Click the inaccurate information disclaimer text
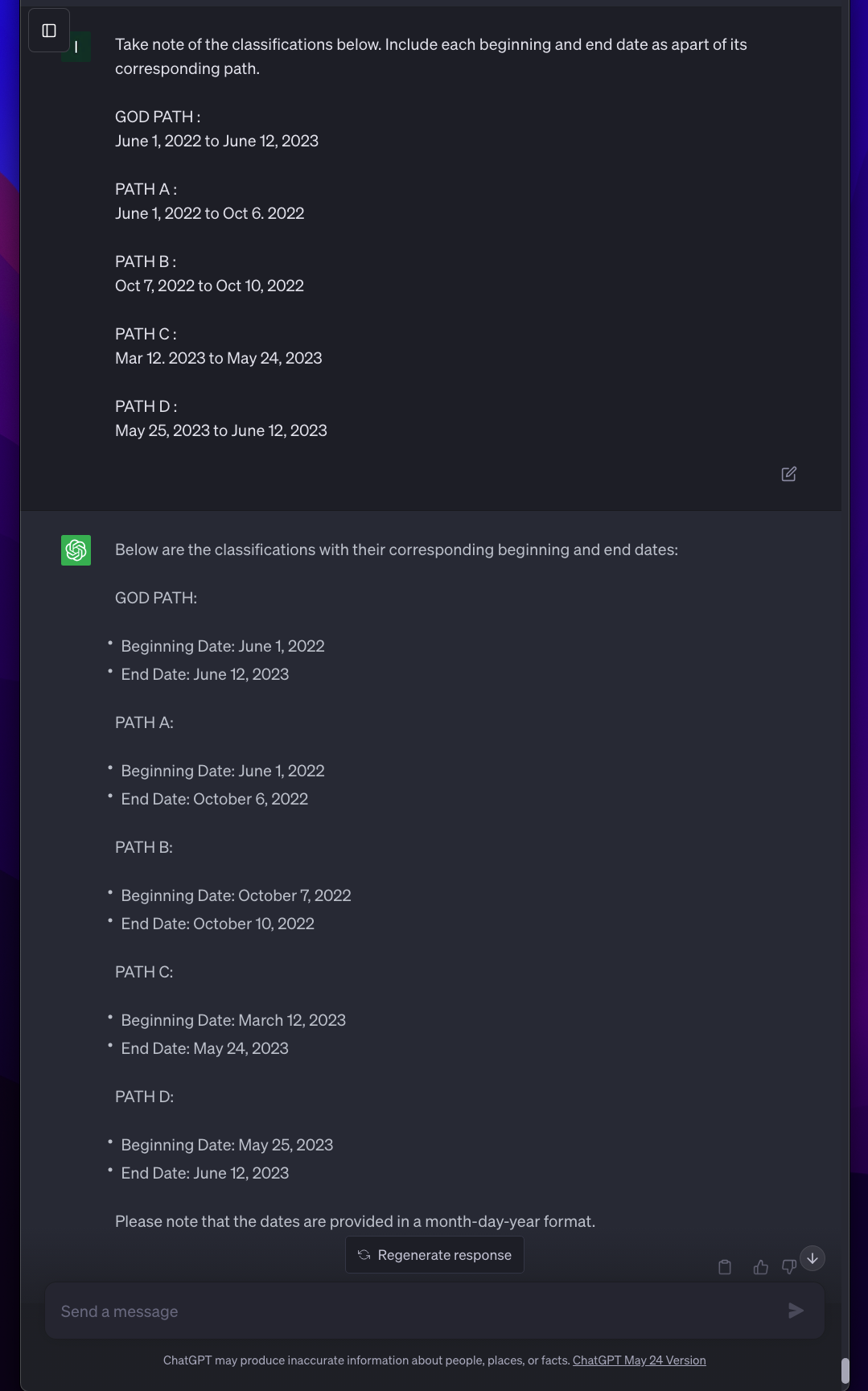 pos(366,1360)
